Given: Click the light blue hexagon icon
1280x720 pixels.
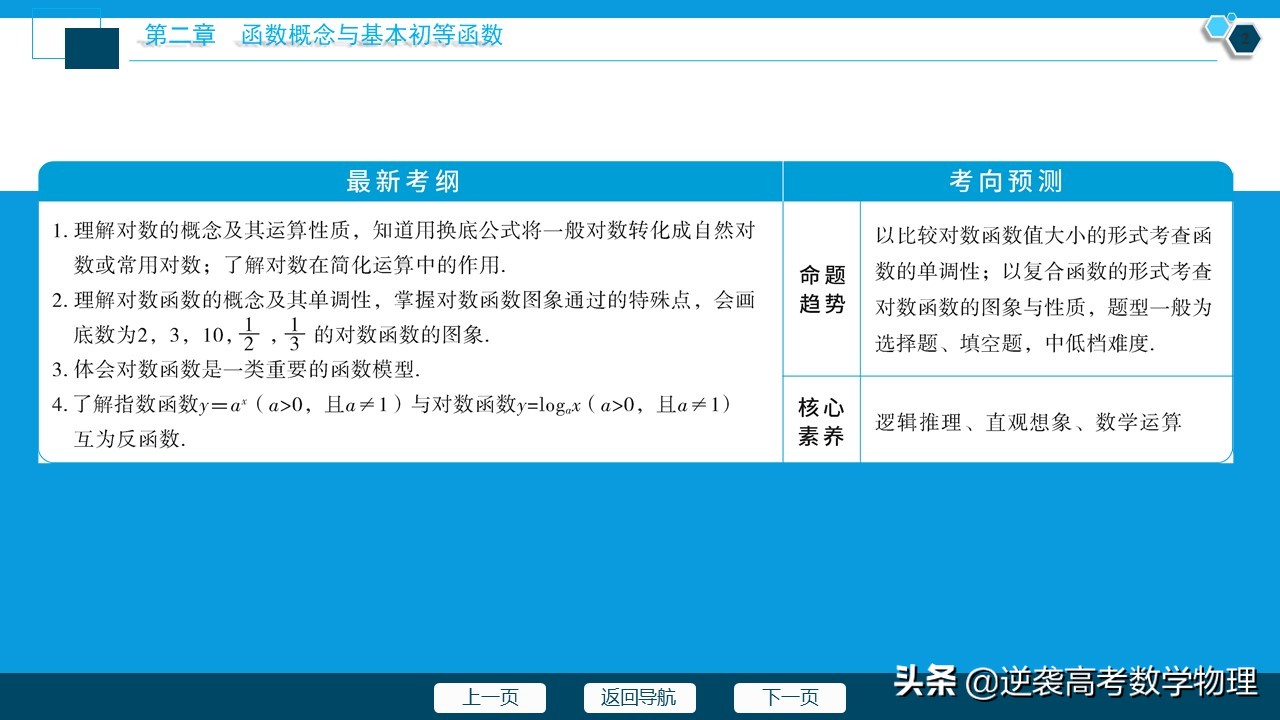Looking at the screenshot, I should point(1216,27).
